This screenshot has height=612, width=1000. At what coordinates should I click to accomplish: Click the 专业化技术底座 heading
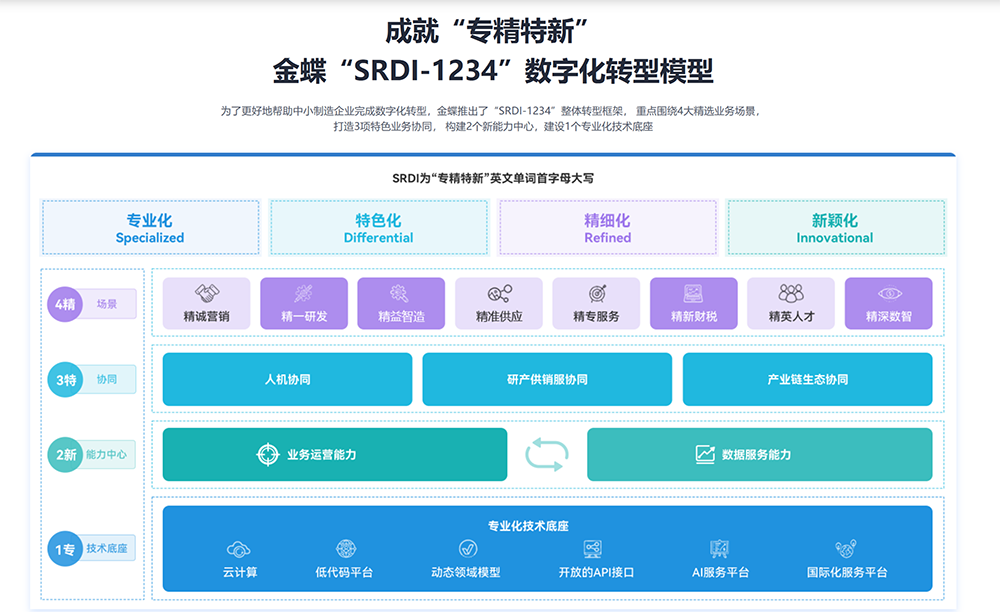(528, 526)
